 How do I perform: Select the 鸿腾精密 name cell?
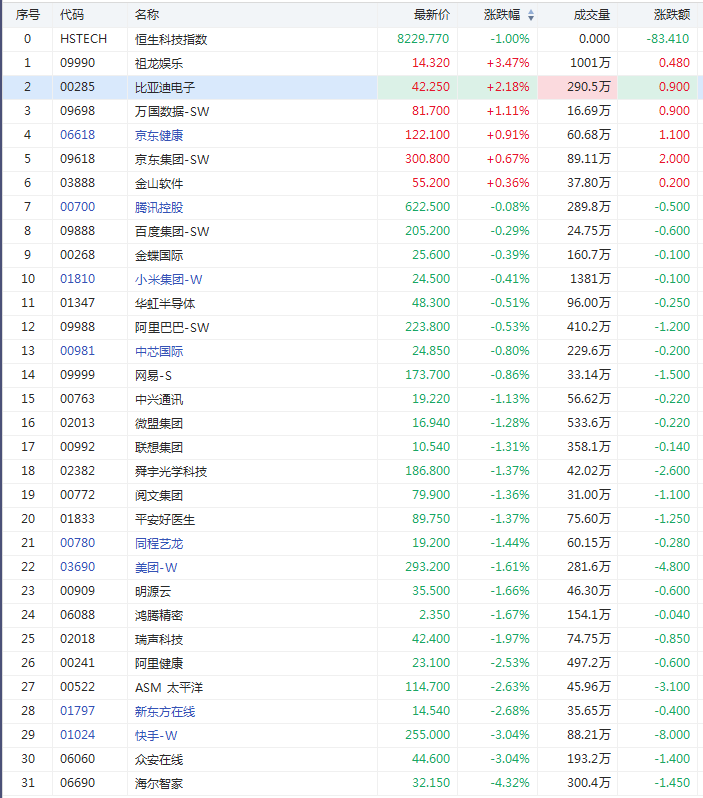[x=159, y=615]
